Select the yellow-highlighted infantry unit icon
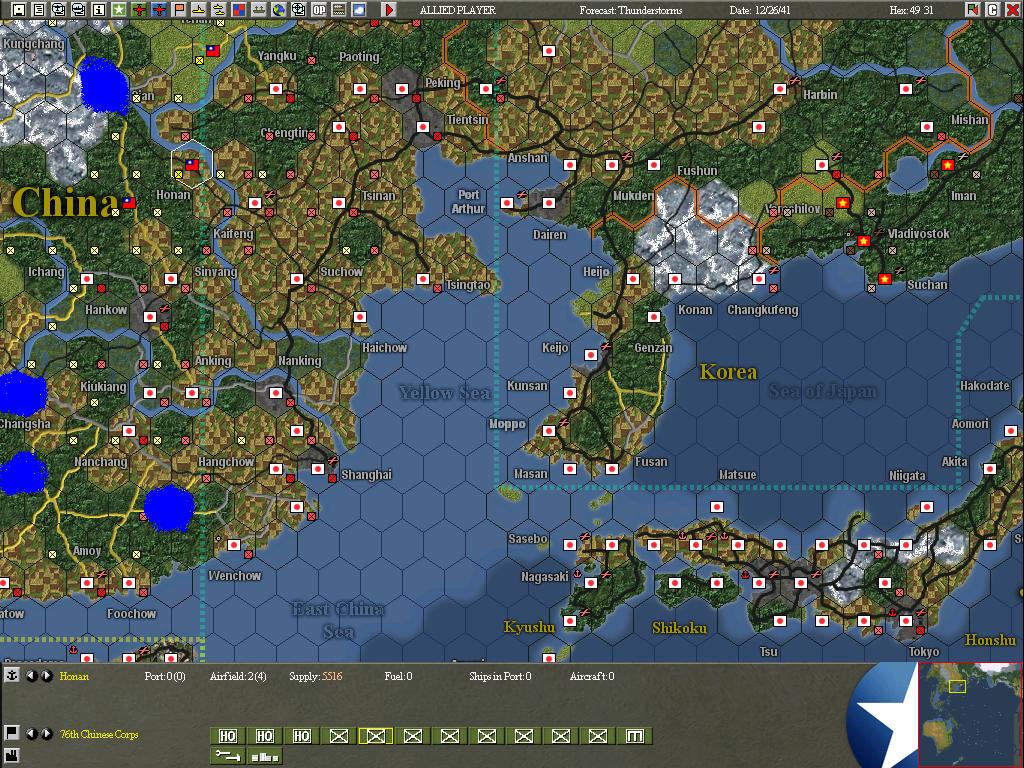 pos(376,736)
